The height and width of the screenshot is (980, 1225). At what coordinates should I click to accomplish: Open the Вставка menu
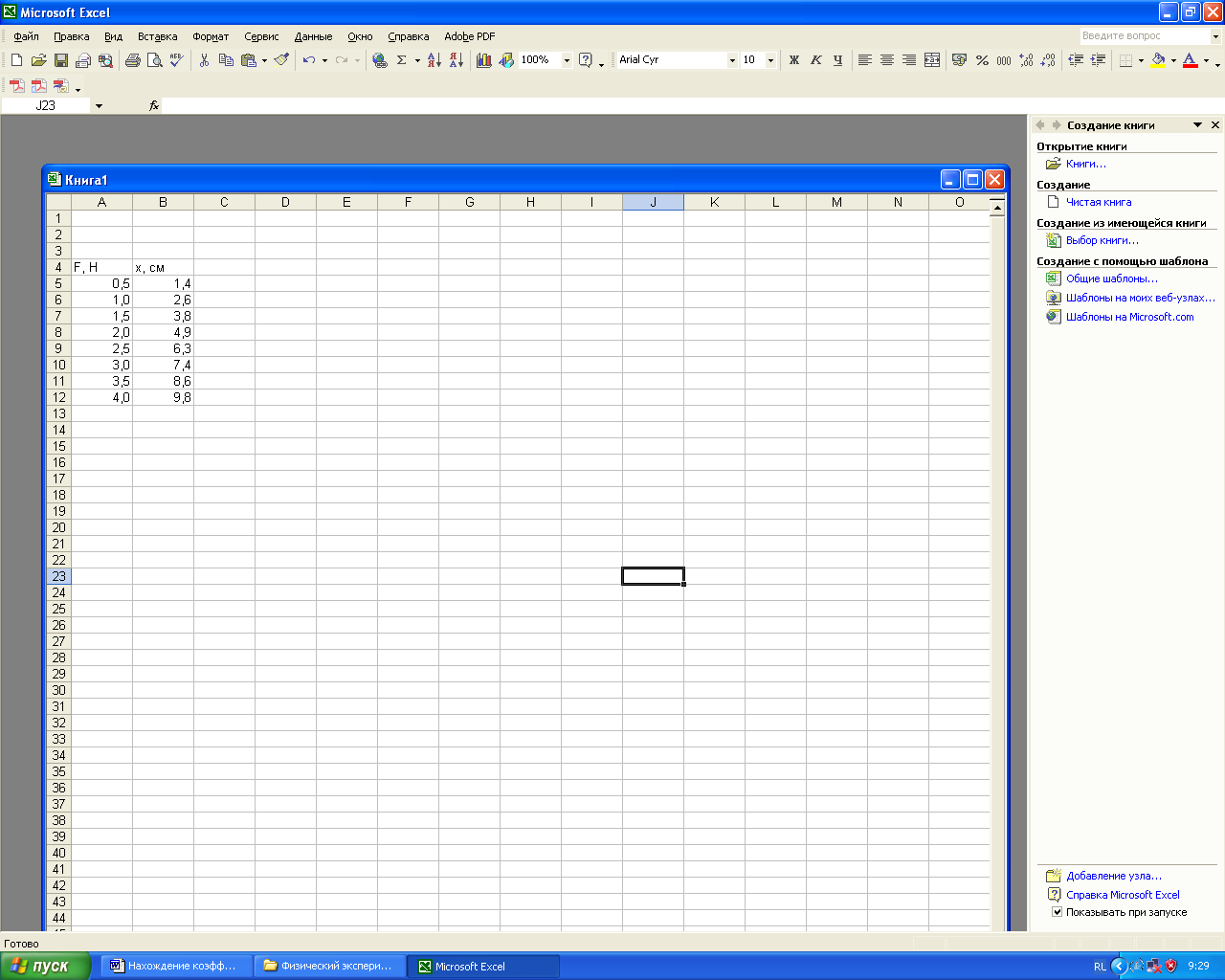point(158,36)
